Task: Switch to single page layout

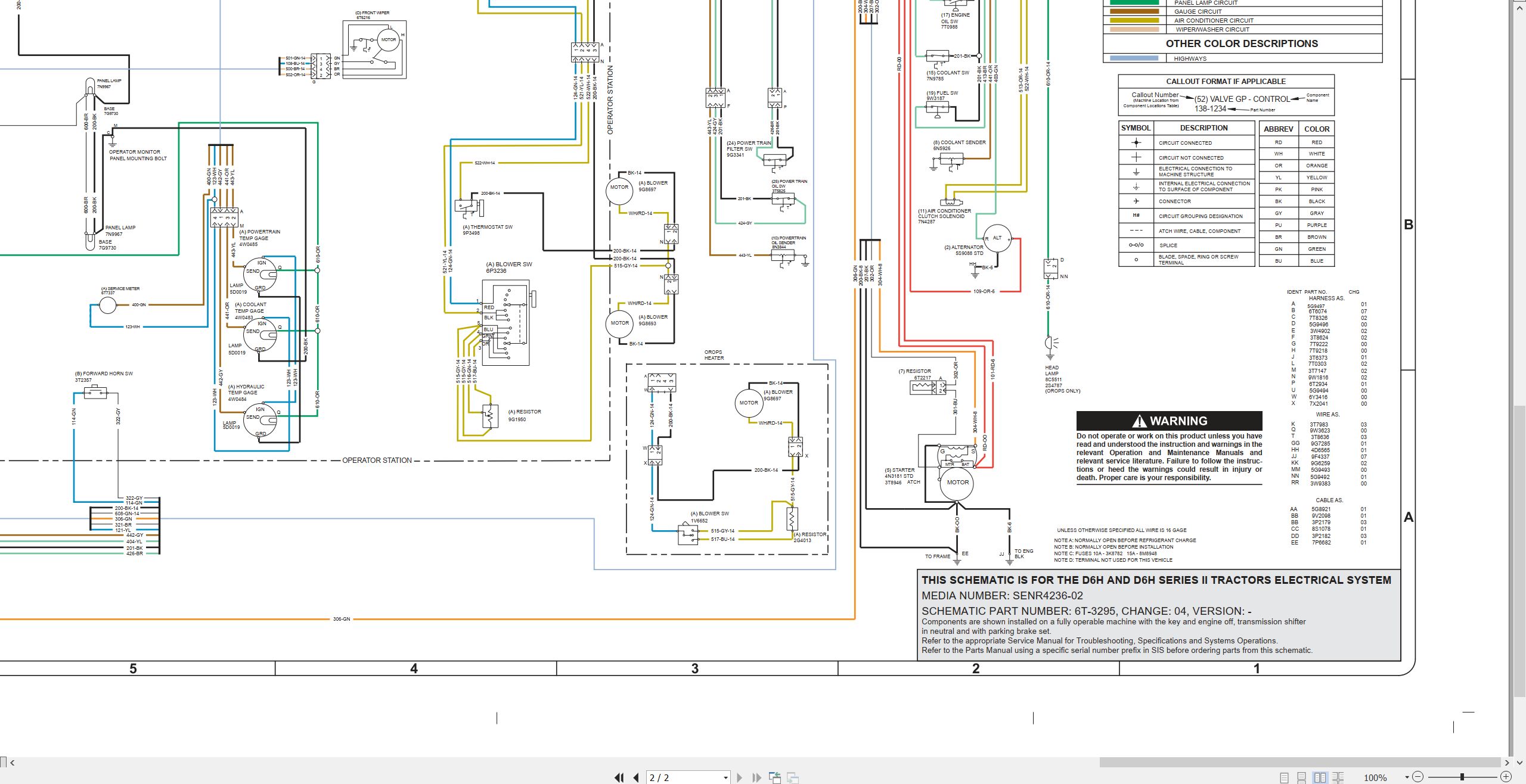Action: pos(1284,777)
